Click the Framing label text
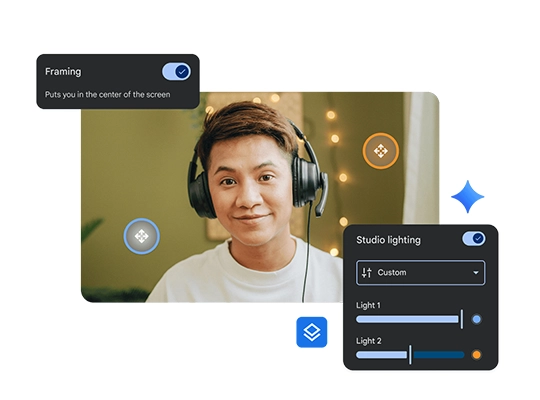The height and width of the screenshot is (400, 540). pos(63,72)
